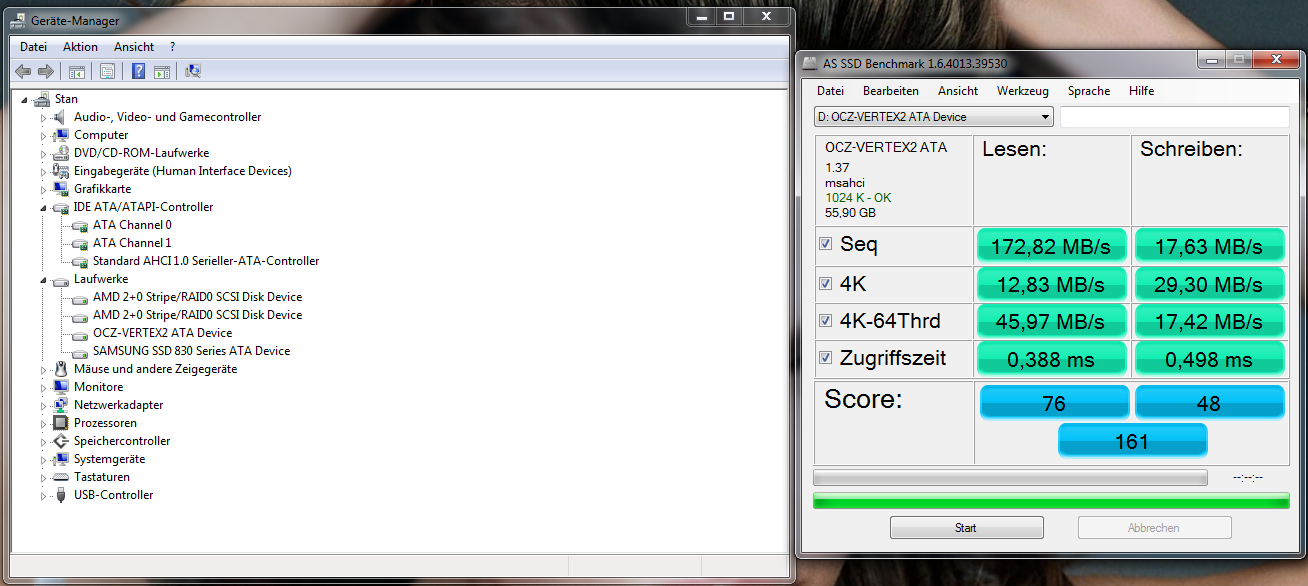Image resolution: width=1308 pixels, height=586 pixels.
Task: Expand the Grafikkarte tree node
Action: point(43,189)
